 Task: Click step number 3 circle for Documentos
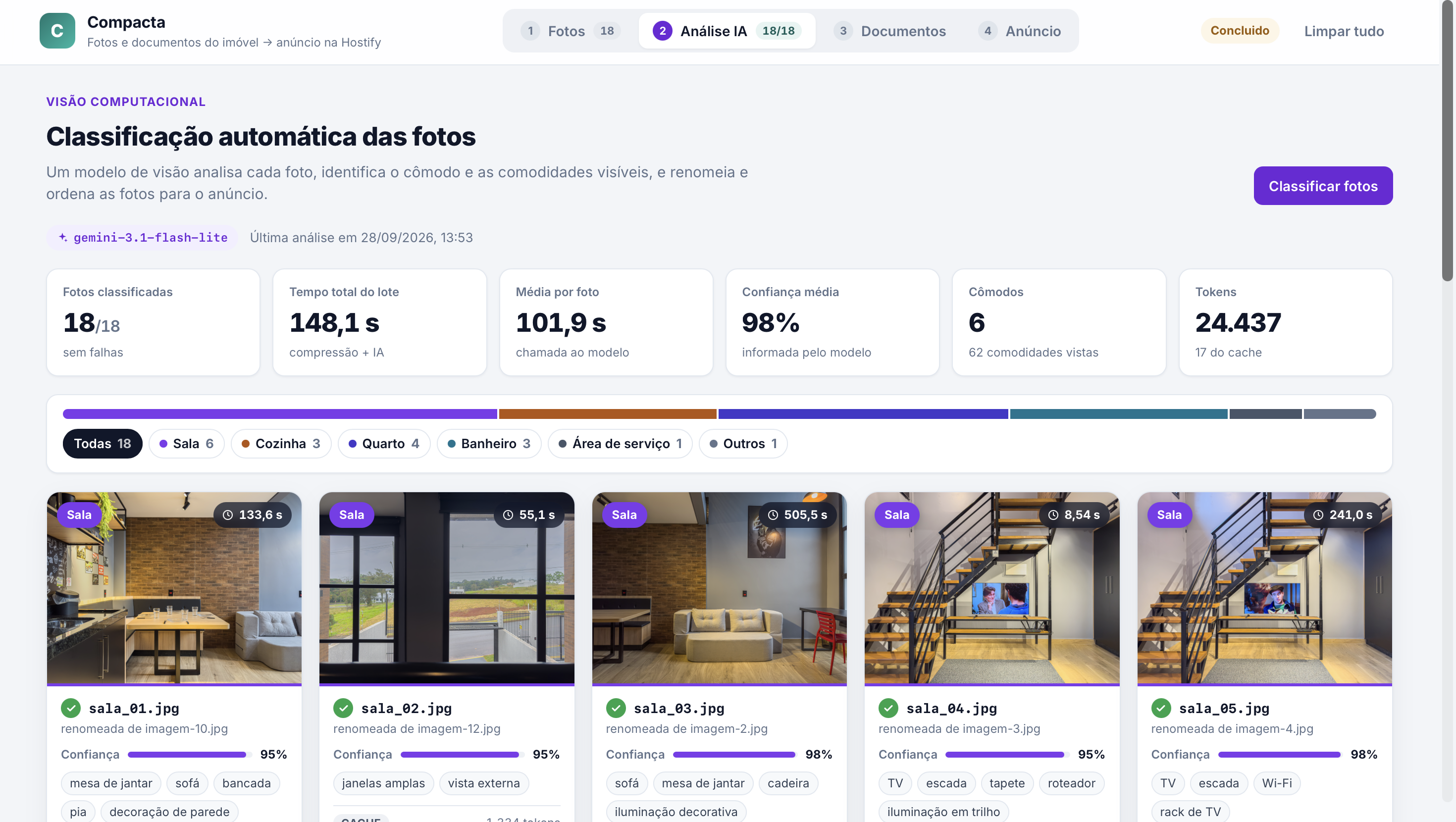coord(843,31)
